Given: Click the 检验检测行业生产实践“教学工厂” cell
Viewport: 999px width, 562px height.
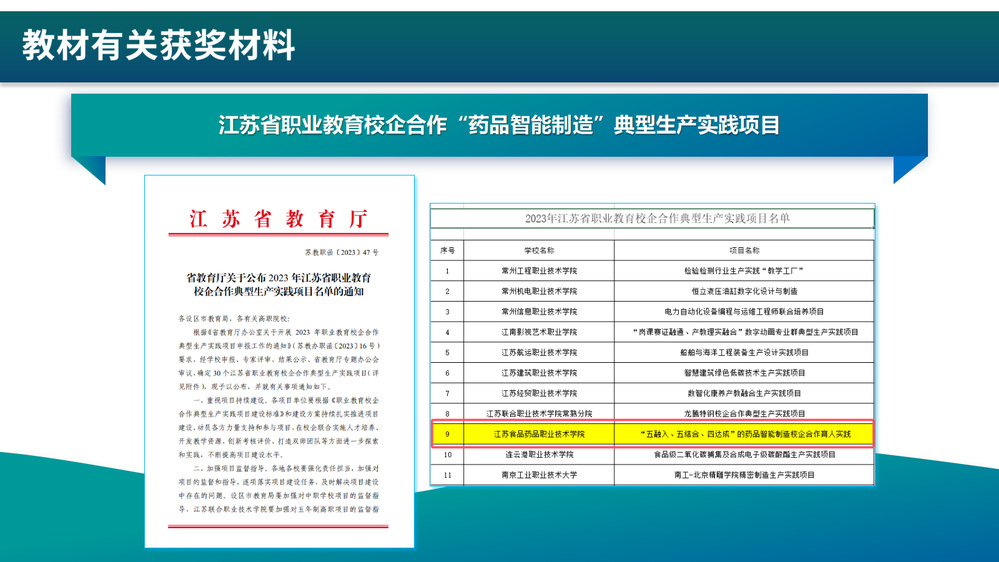Looking at the screenshot, I should point(738,271).
